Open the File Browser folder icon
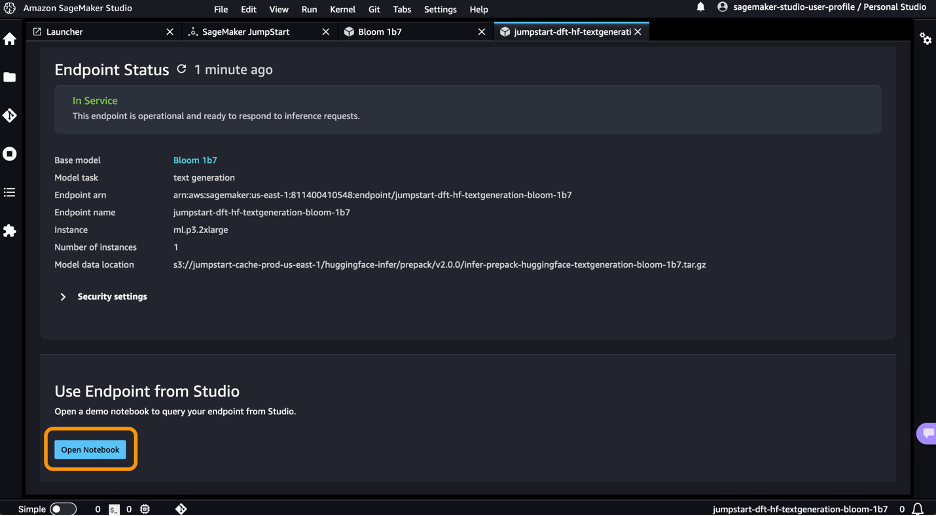The width and height of the screenshot is (936, 516). (x=10, y=77)
